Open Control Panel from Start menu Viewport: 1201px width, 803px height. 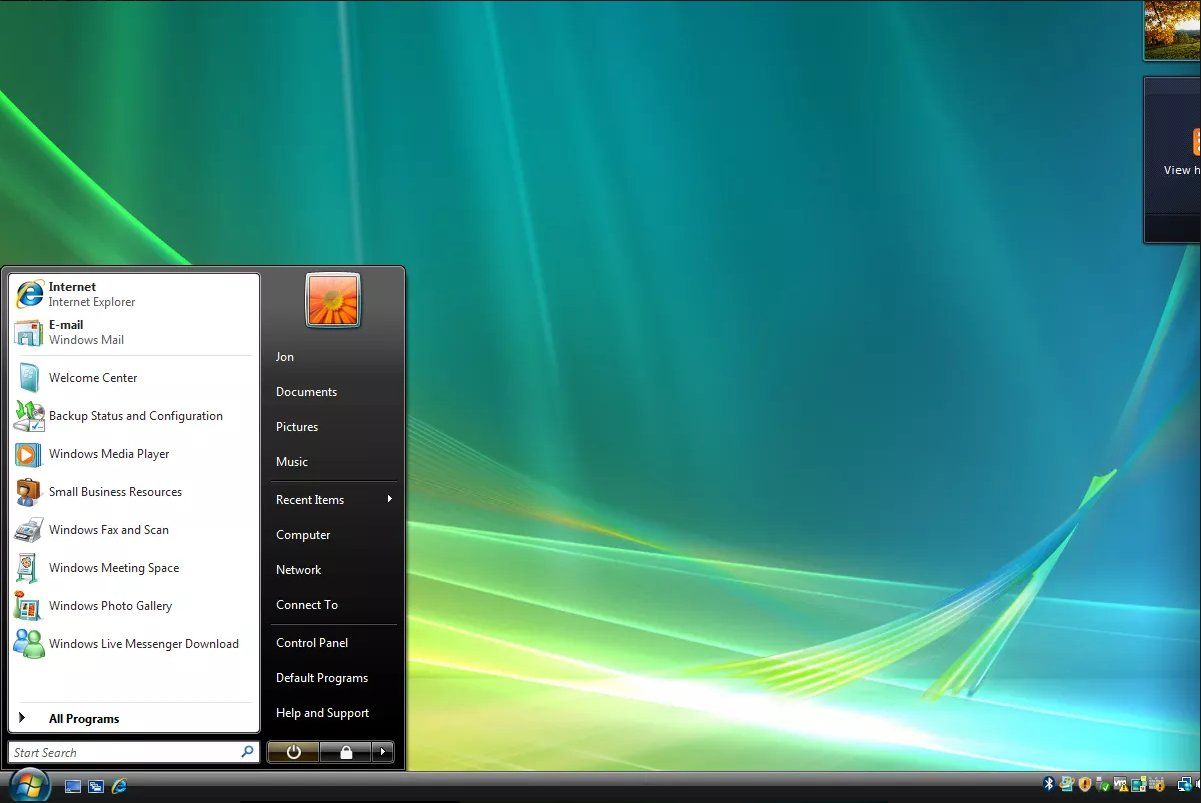(312, 643)
